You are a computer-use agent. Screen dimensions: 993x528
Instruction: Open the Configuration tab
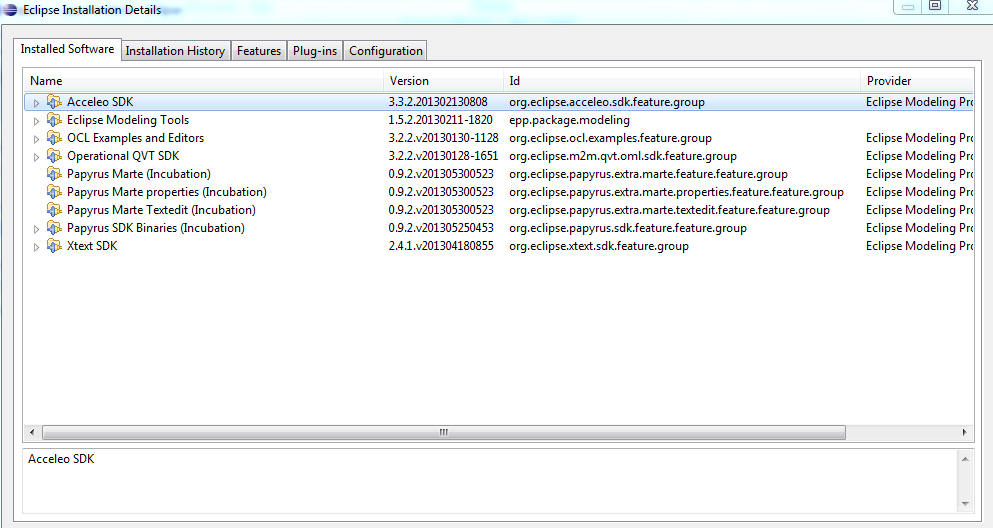(386, 51)
